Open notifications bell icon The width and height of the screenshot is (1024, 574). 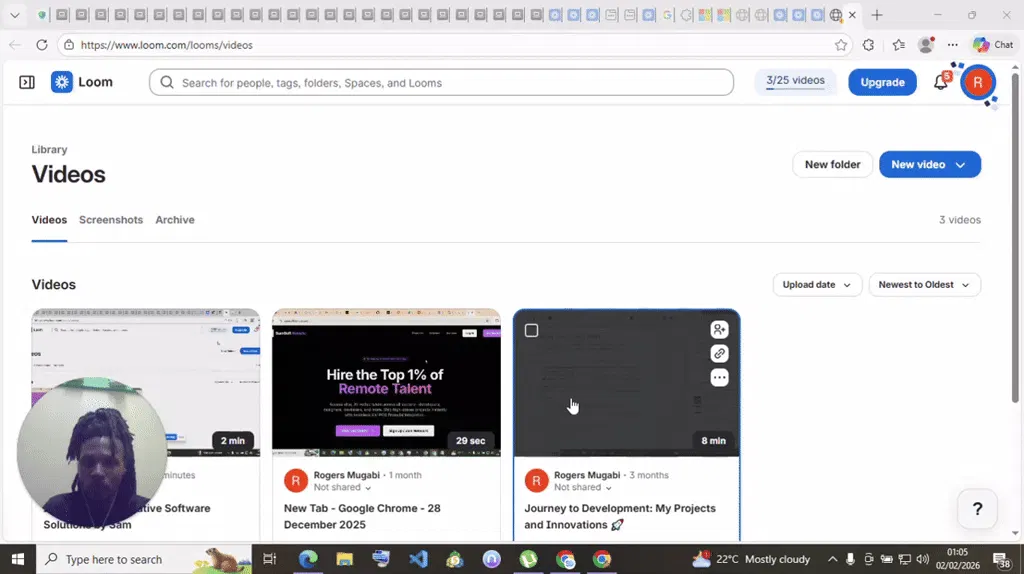(x=941, y=82)
